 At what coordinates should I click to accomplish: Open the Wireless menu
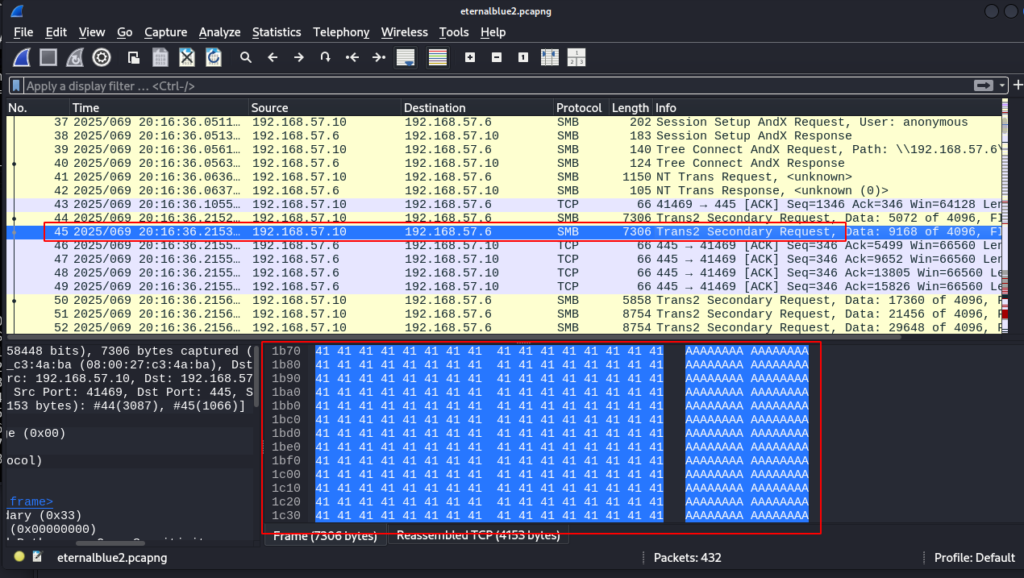[404, 32]
